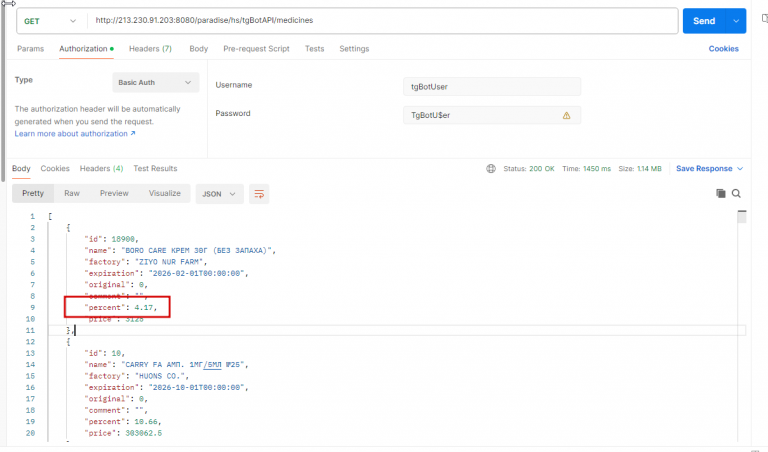Viewport: 768px width, 452px height.
Task: Open the request Body tab
Action: (198, 48)
